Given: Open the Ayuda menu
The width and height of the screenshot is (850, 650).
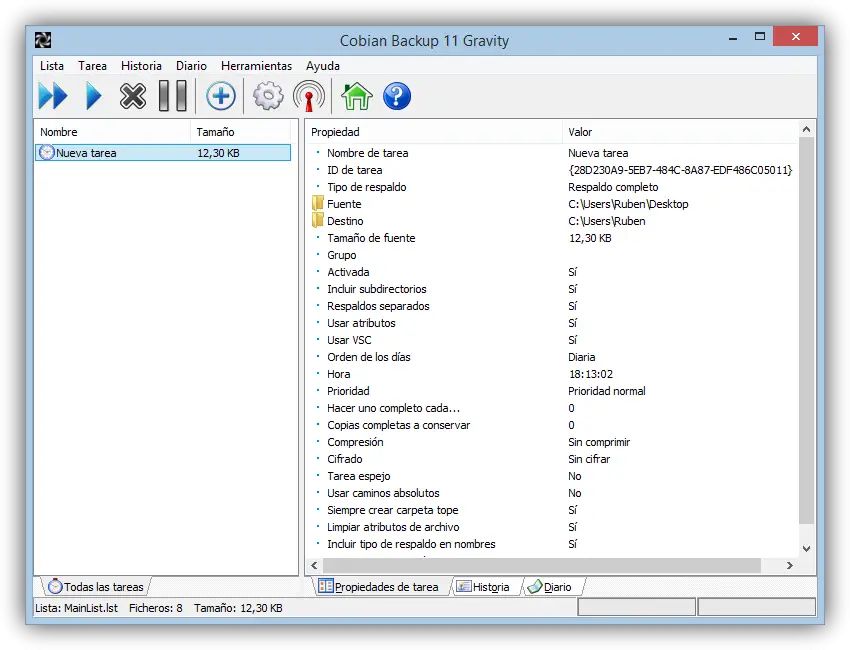Looking at the screenshot, I should coord(323,66).
